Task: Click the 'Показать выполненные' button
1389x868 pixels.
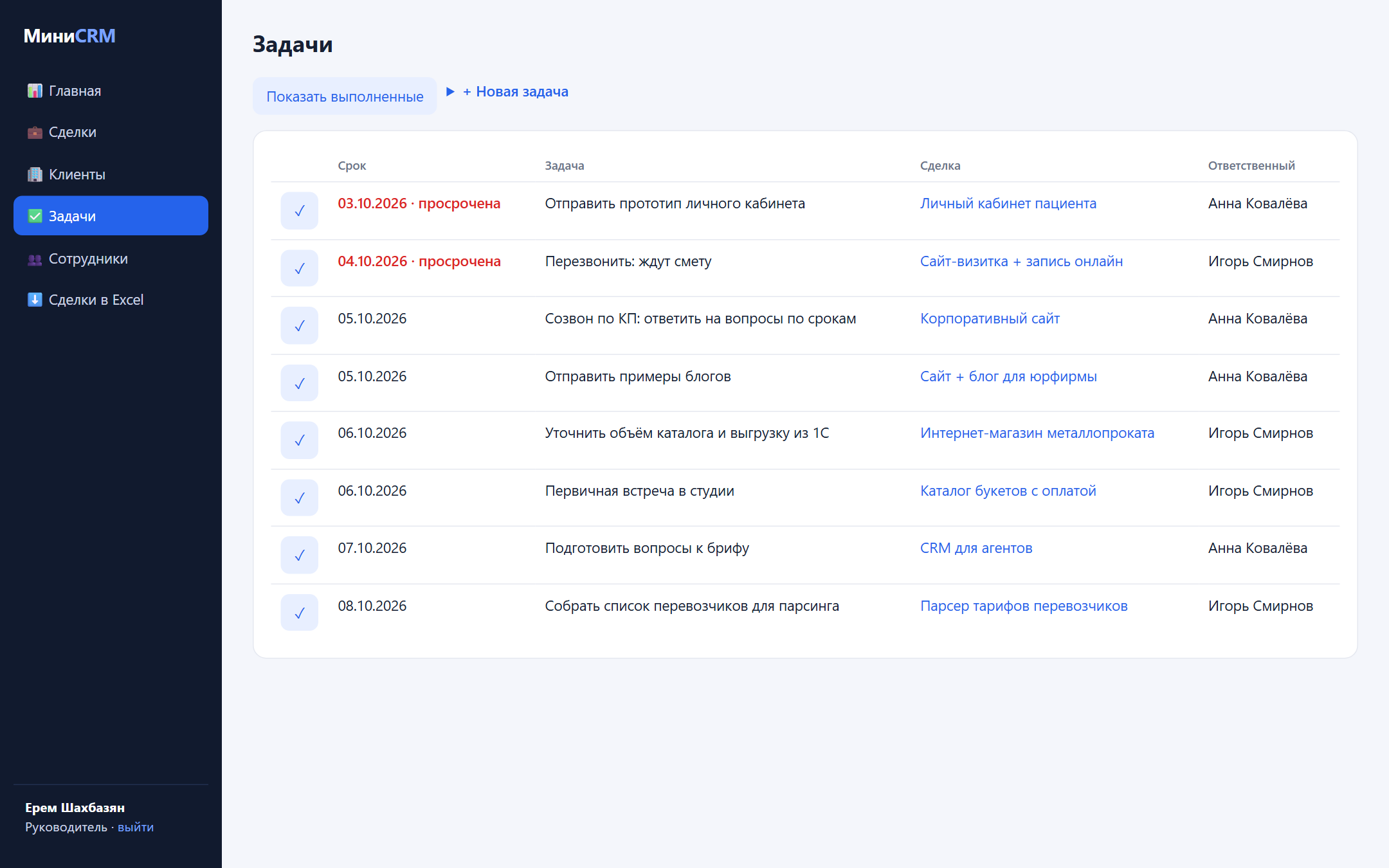Action: [345, 96]
